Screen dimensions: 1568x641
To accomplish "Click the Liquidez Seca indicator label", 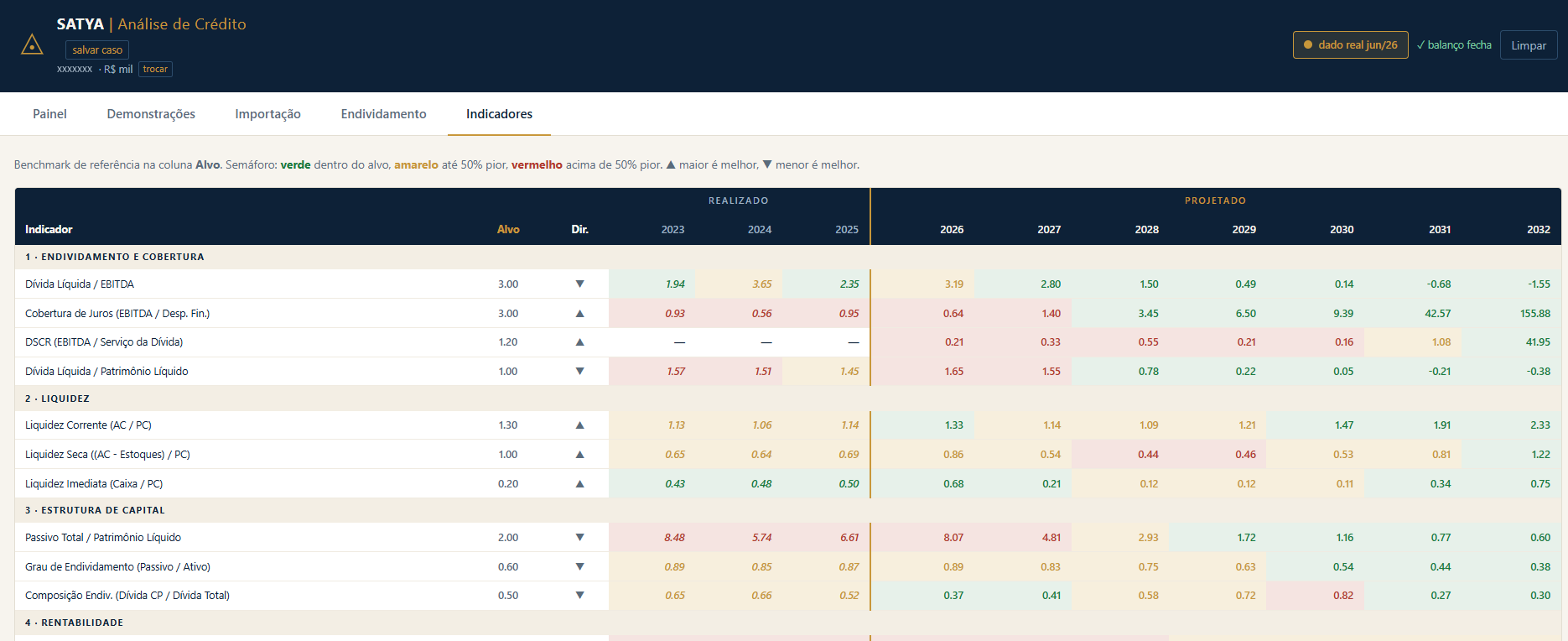I will pyautogui.click(x=107, y=455).
